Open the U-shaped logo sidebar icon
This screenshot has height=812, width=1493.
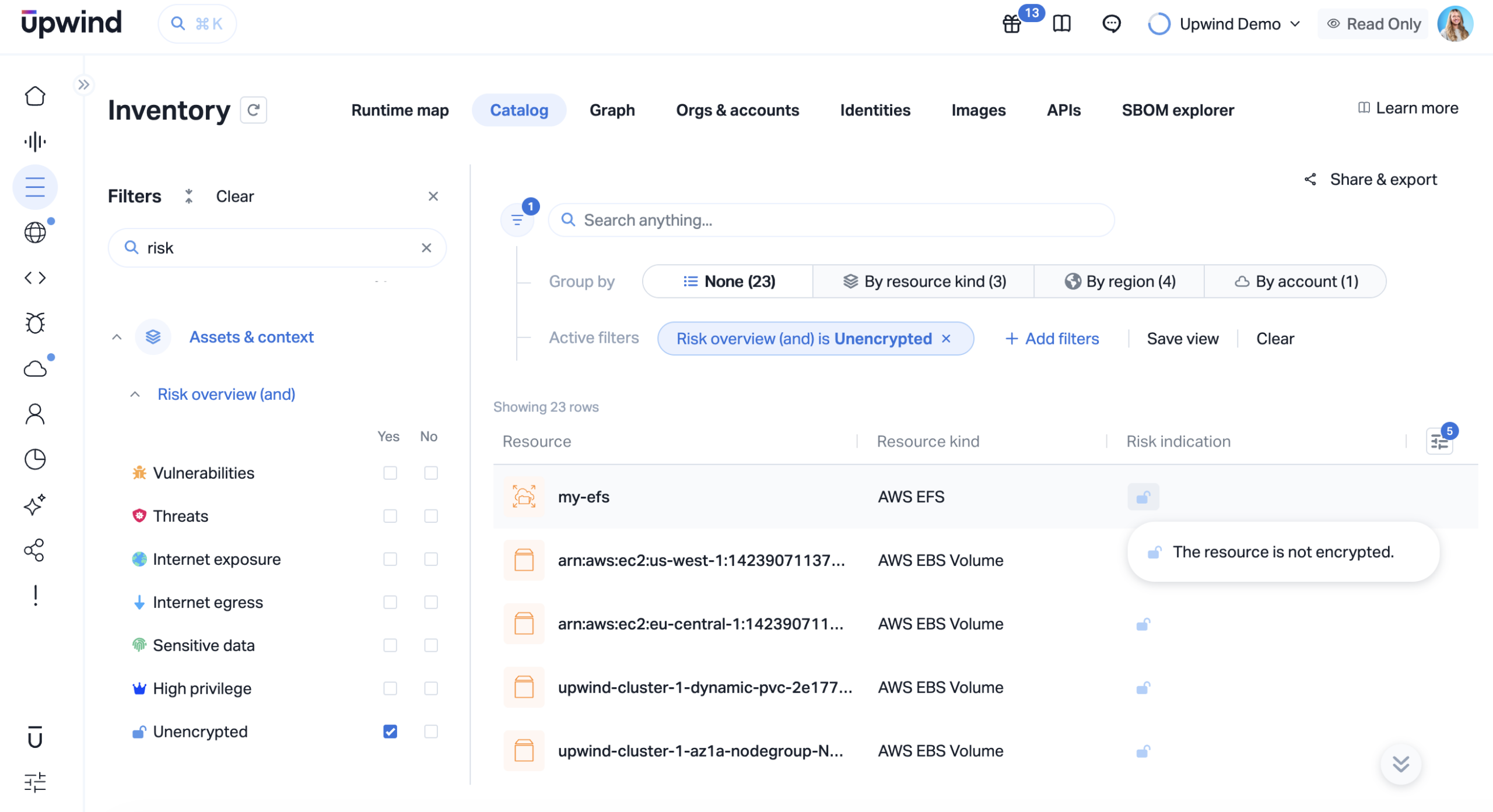[35, 737]
